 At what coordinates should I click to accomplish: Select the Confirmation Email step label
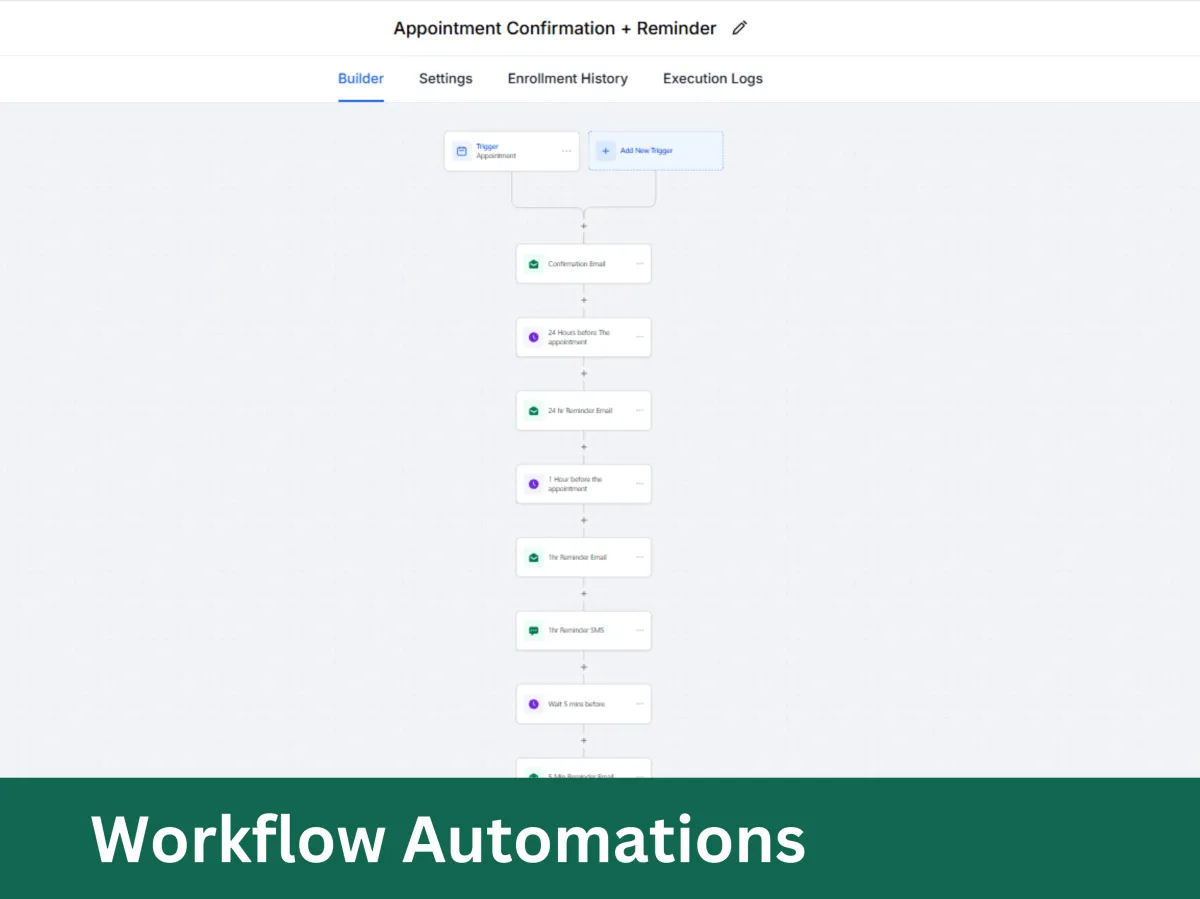[x=577, y=264]
